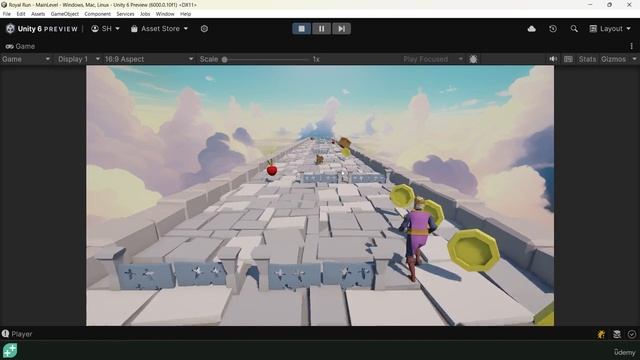640x360 pixels.
Task: Open the Assets menu
Action: [x=38, y=14]
